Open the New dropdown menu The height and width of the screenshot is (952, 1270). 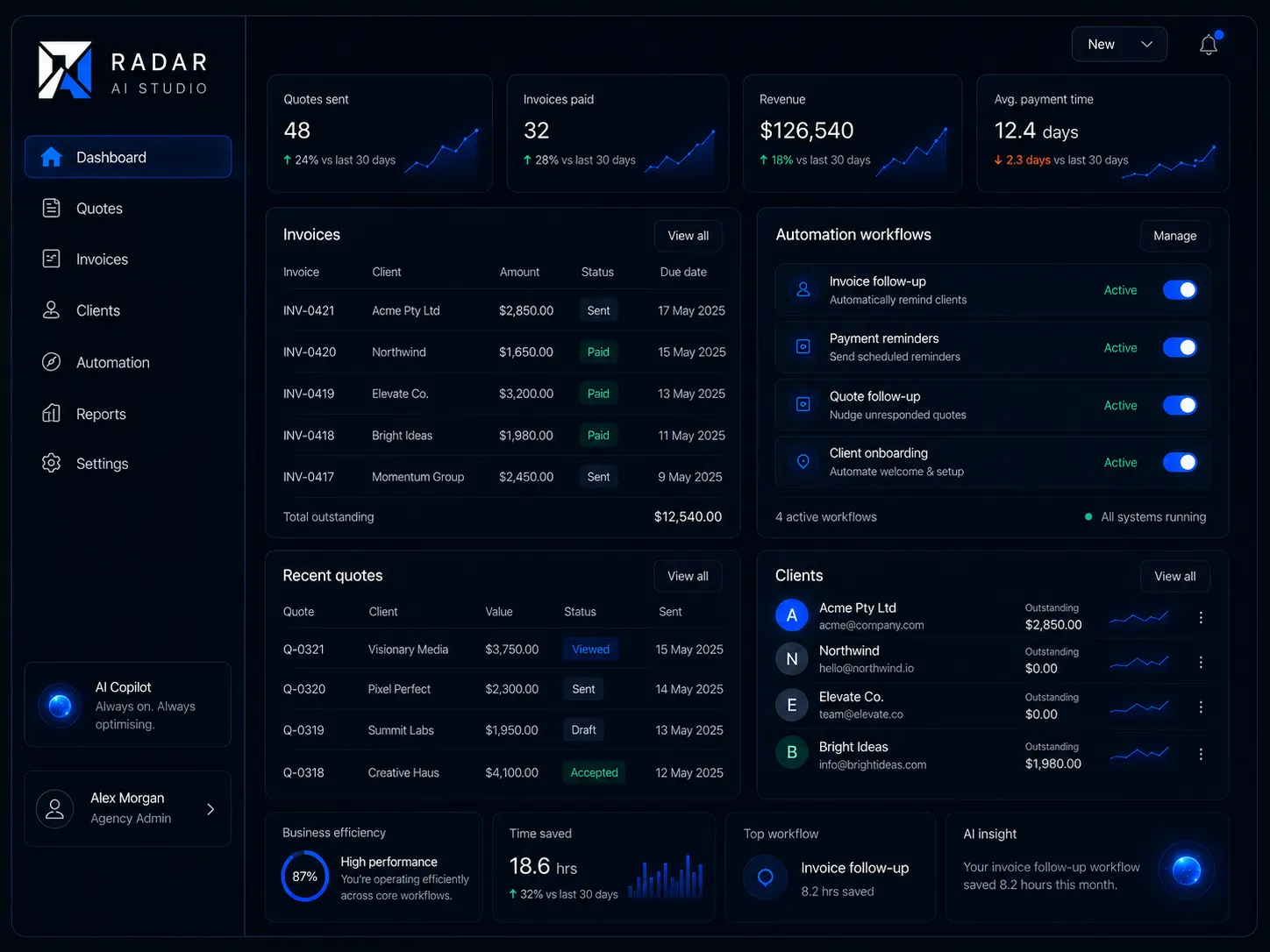click(1119, 45)
